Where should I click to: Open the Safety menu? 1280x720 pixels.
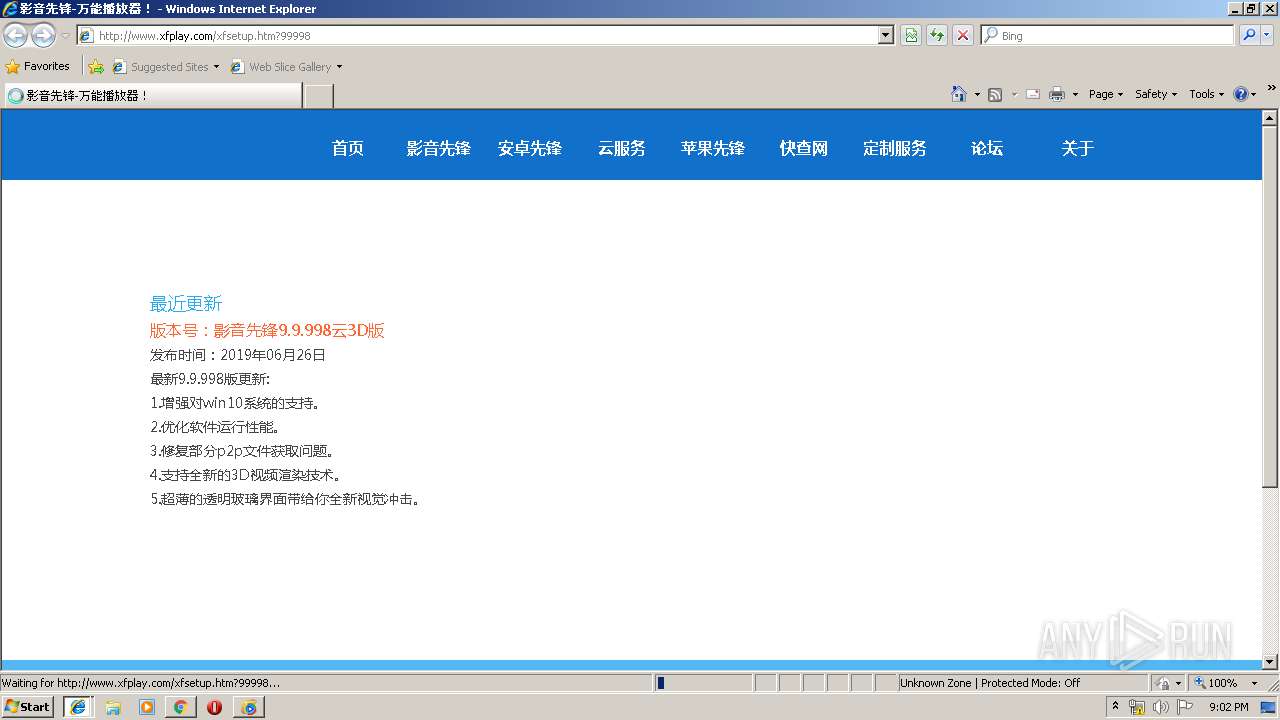tap(1155, 94)
